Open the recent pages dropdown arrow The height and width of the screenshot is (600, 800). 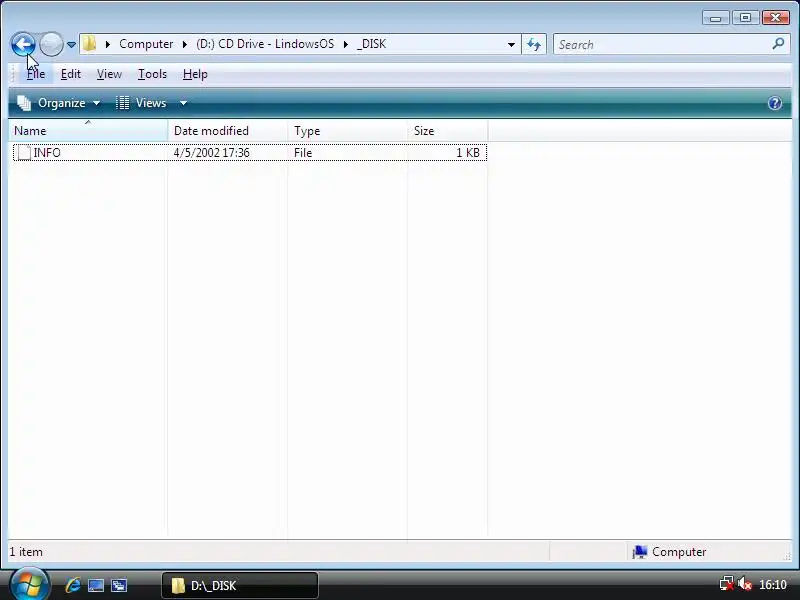coord(71,45)
